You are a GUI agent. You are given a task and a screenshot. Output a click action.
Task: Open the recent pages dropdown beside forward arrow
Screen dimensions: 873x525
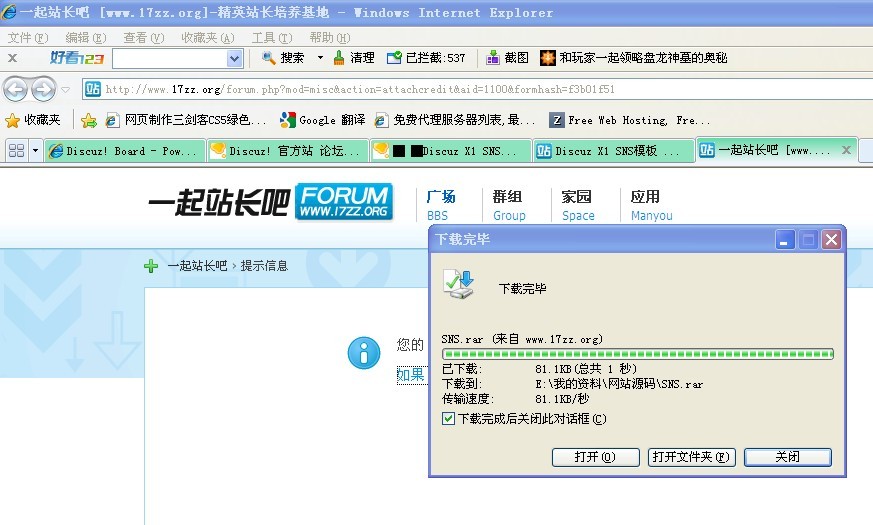(x=66, y=90)
